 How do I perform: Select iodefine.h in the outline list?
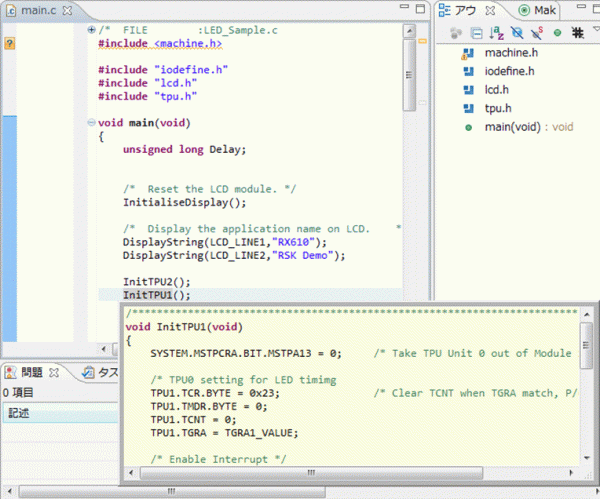509,71
